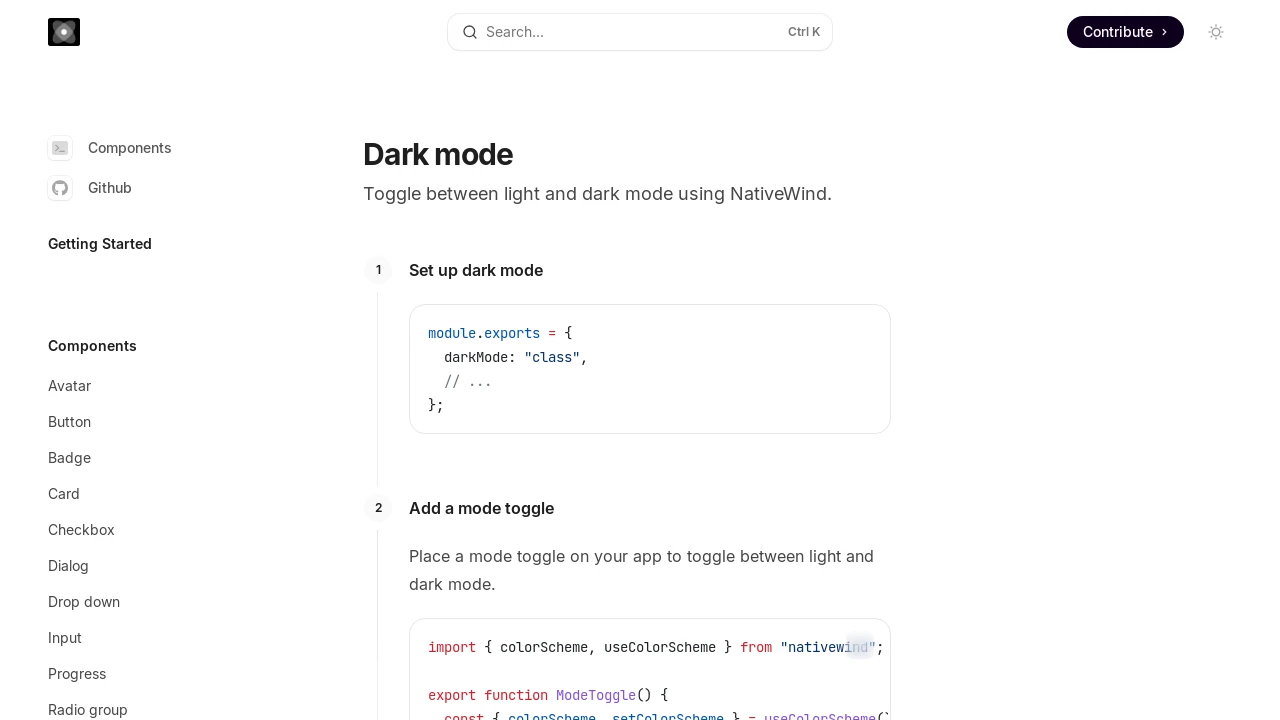Open the Dialog component page
This screenshot has width=1280, height=720.
[68, 566]
